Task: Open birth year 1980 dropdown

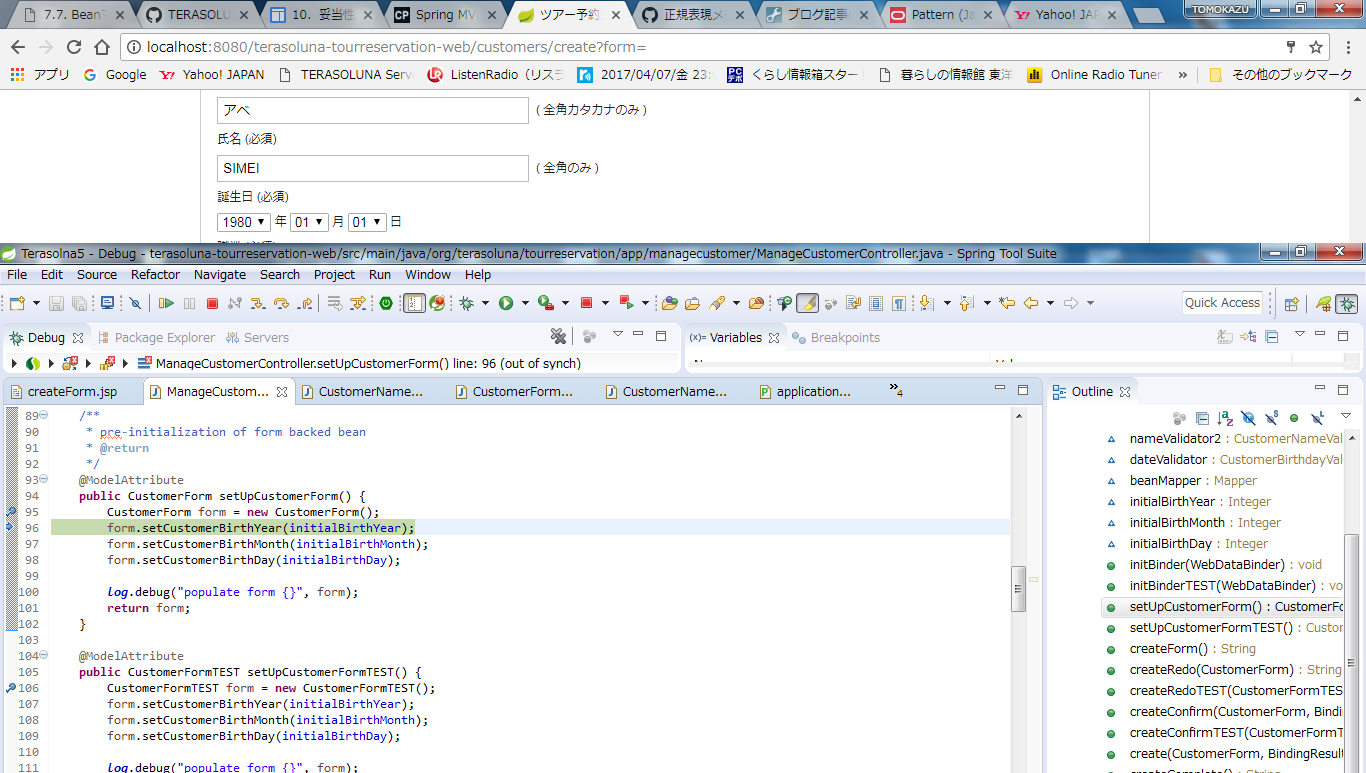Action: 244,222
